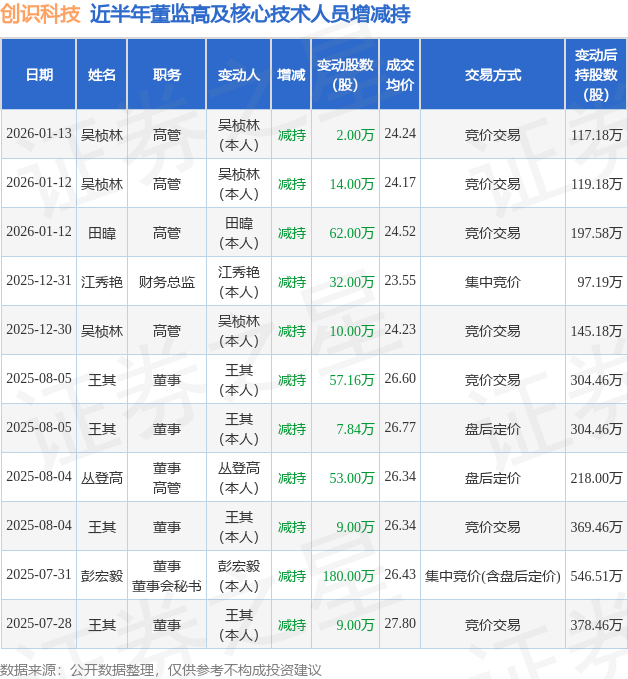Image resolution: width=628 pixels, height=679 pixels.
Task: Click the 2.00万 share change value
Action: click(355, 135)
